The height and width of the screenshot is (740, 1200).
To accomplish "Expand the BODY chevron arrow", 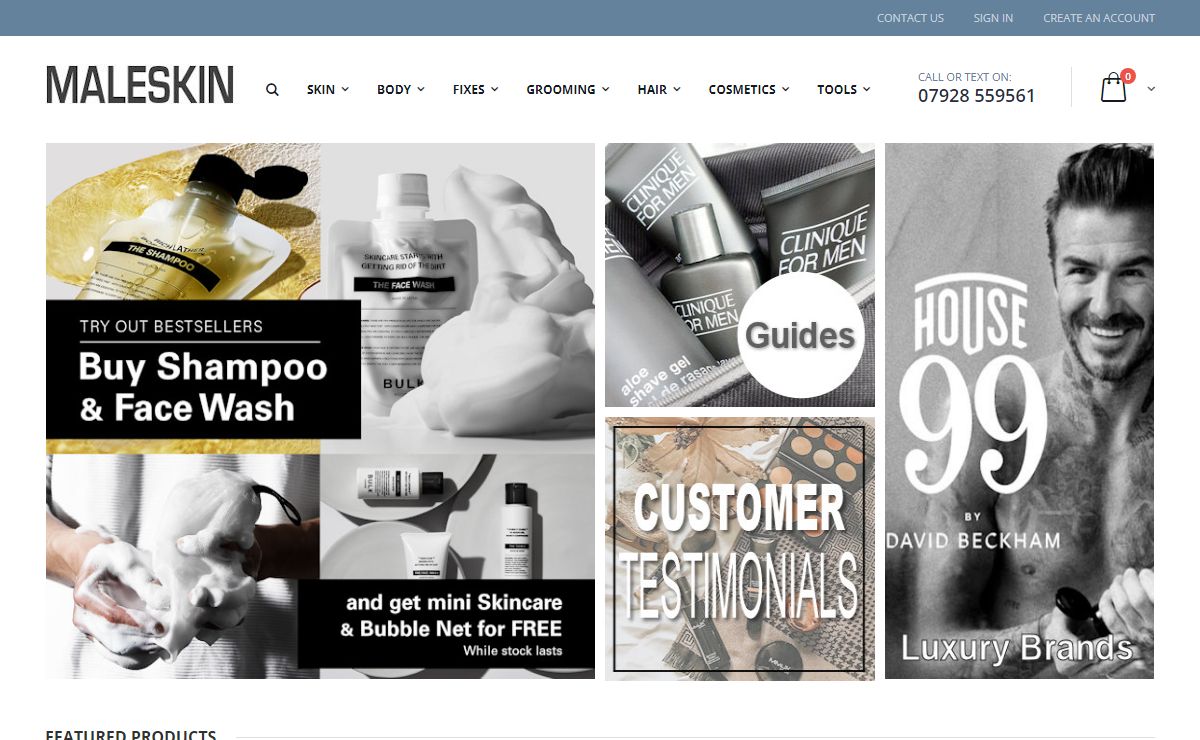I will [x=421, y=89].
